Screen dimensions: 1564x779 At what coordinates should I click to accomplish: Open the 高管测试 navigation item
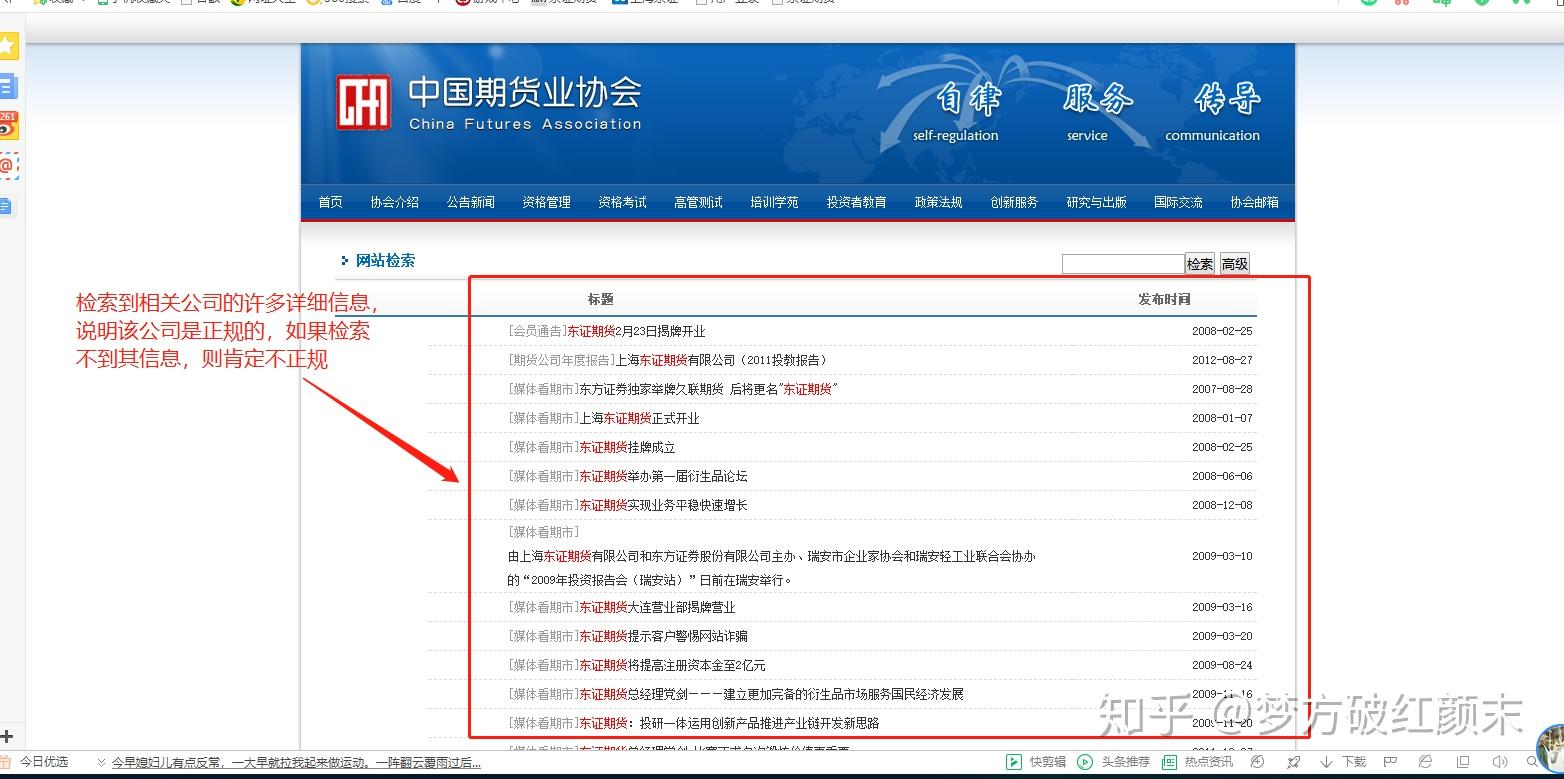(698, 202)
